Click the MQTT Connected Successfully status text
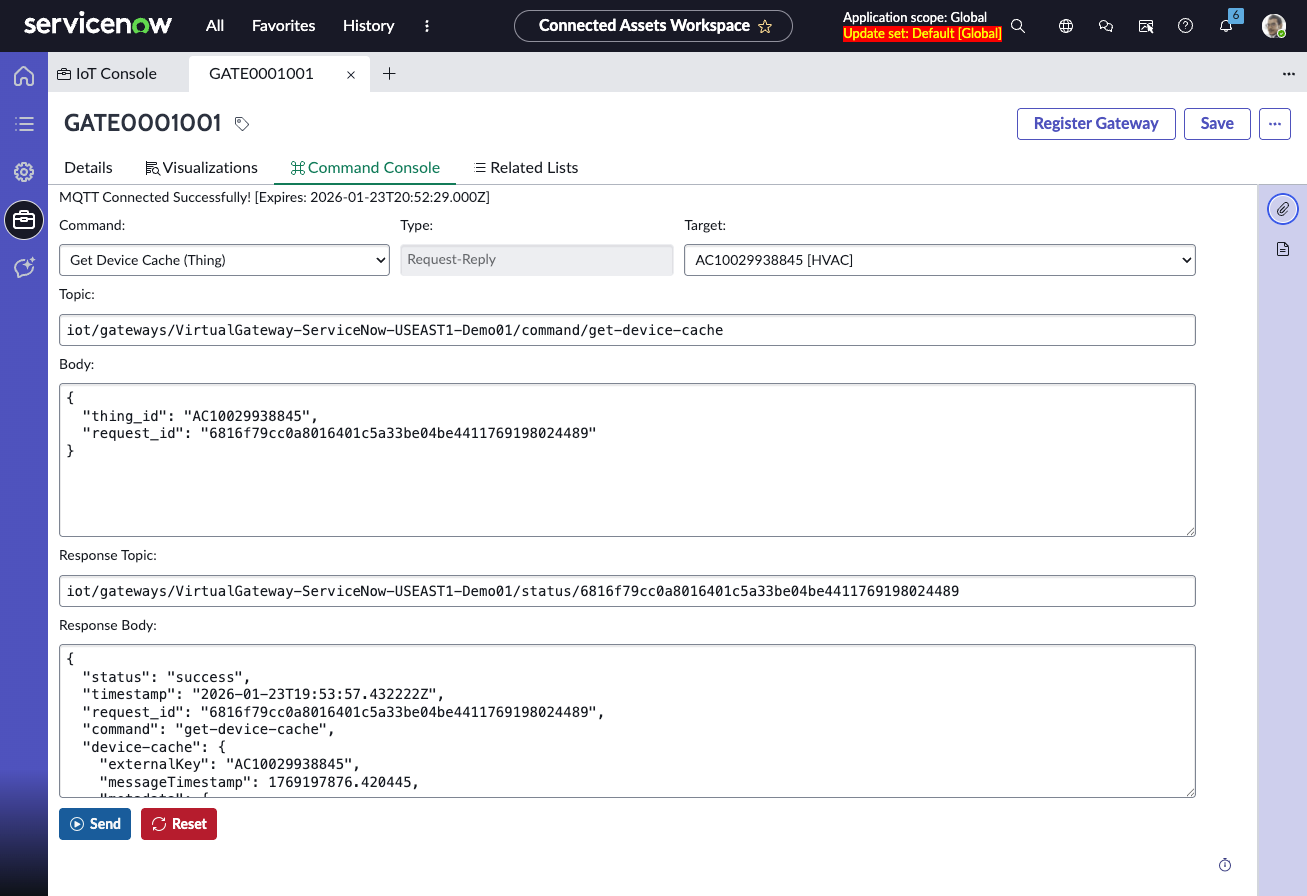 (274, 197)
